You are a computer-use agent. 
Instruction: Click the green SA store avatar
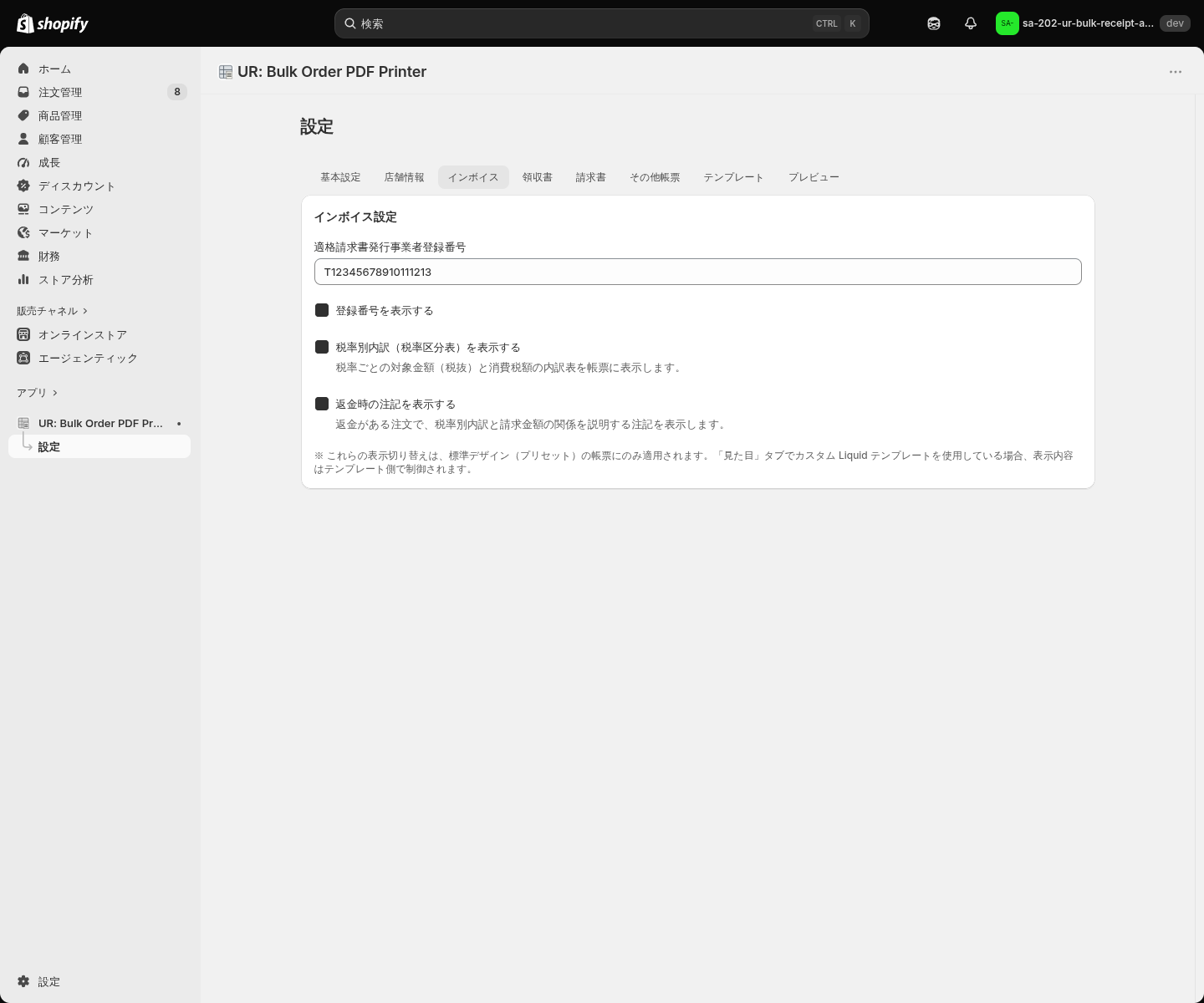coord(1008,23)
